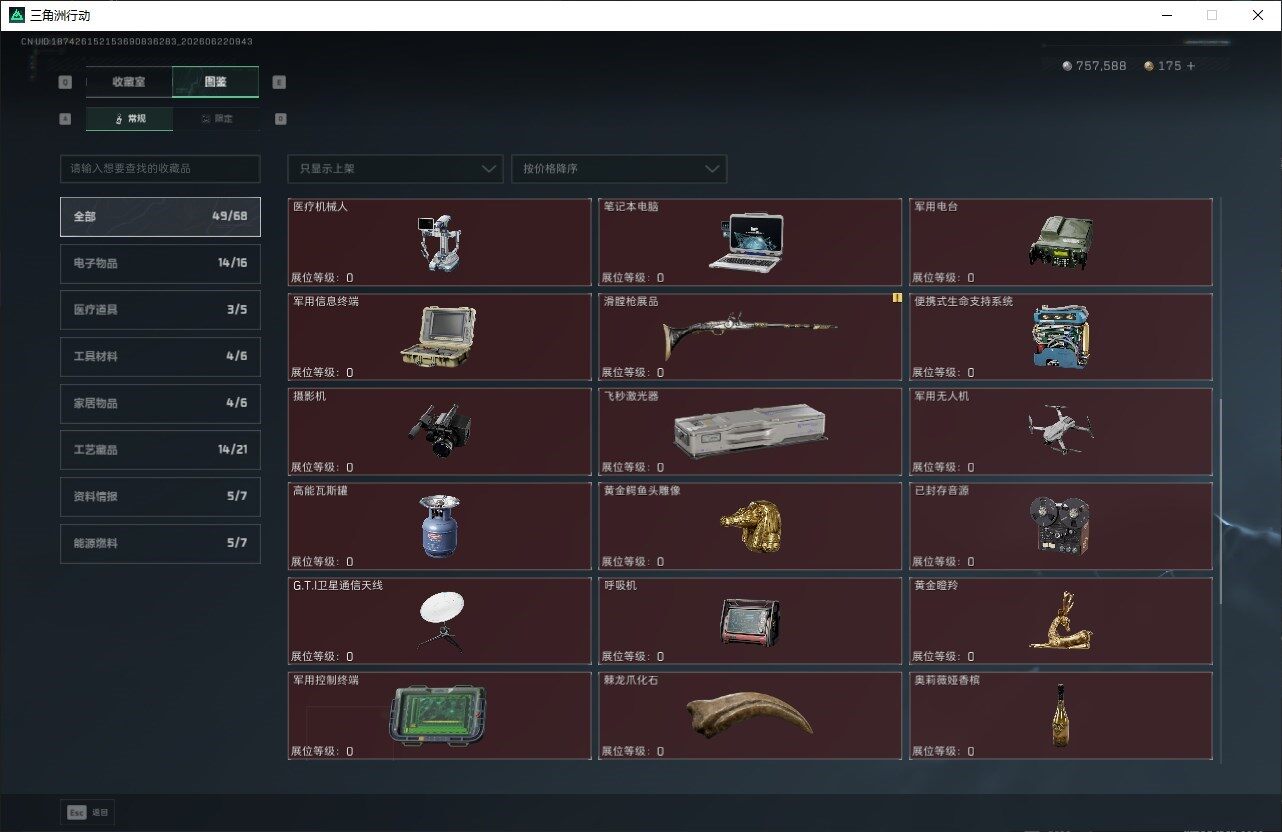Switch to the 图鉴 tab

coord(216,82)
